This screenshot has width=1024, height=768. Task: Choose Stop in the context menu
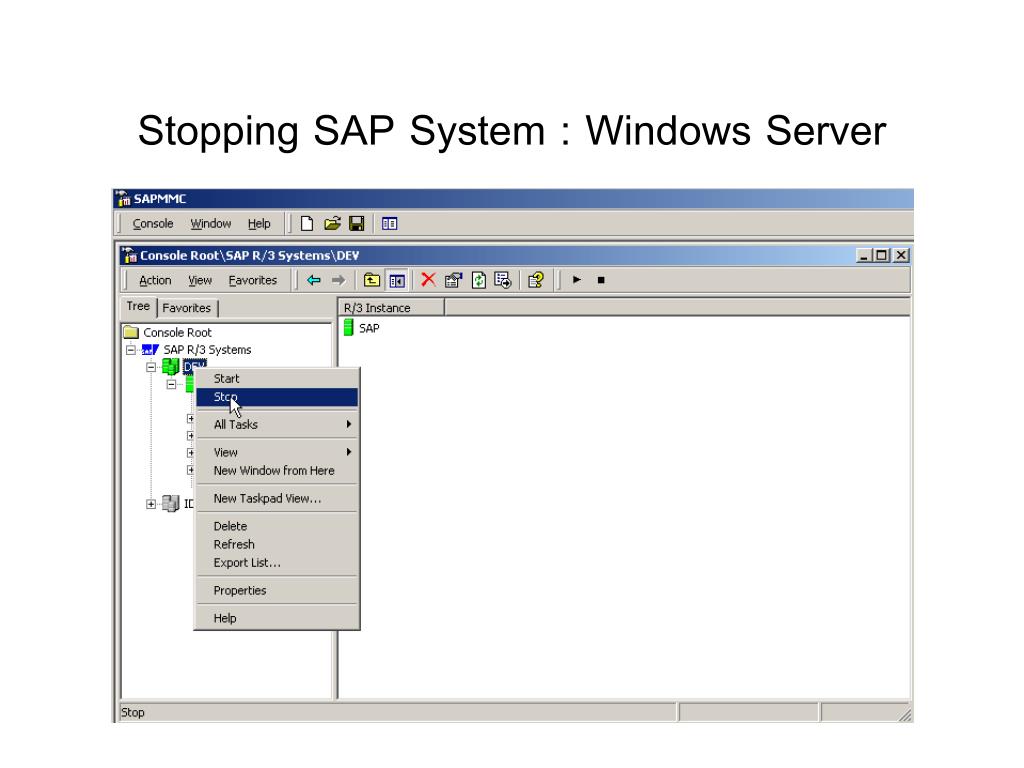277,397
